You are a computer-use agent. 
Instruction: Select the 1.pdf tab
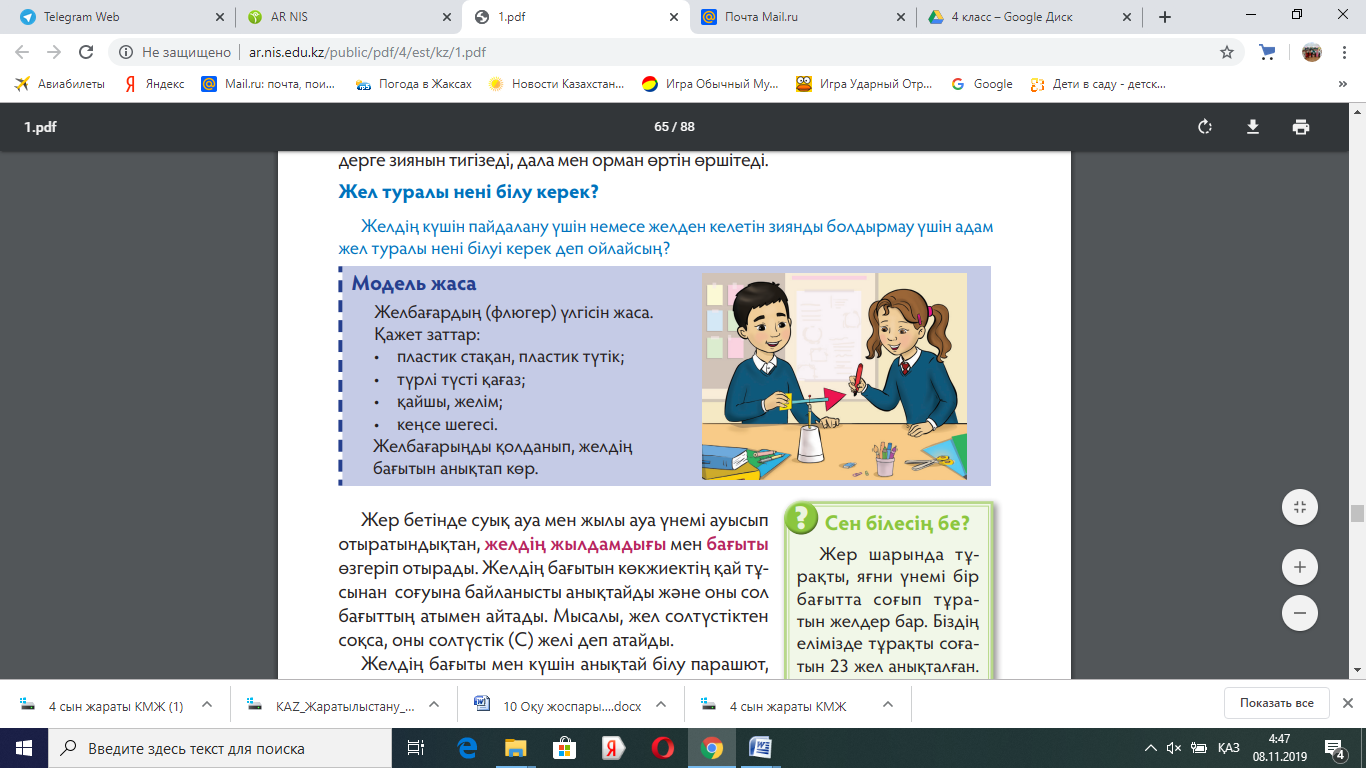576,17
